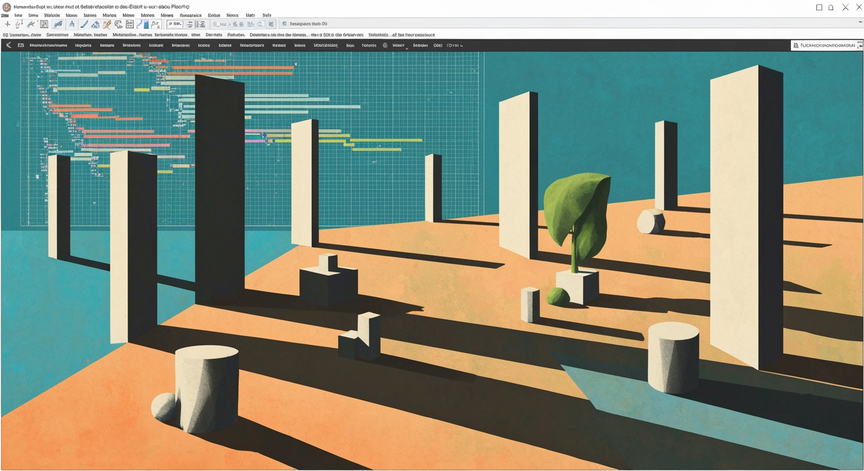Viewport: 864px width, 471px height.
Task: Click the long orange Gantt bar near the chart top
Action: click(233, 68)
